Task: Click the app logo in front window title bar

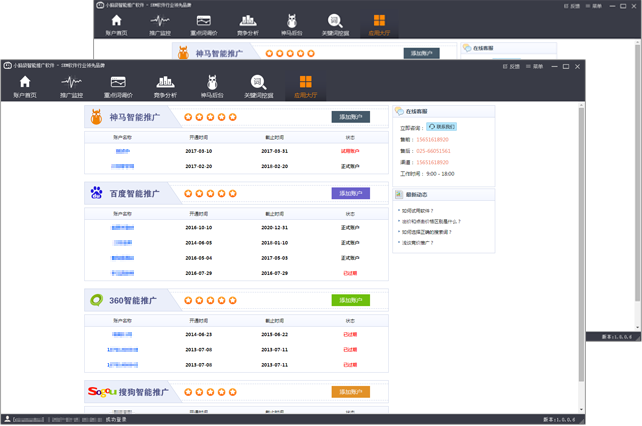Action: [x=7, y=66]
